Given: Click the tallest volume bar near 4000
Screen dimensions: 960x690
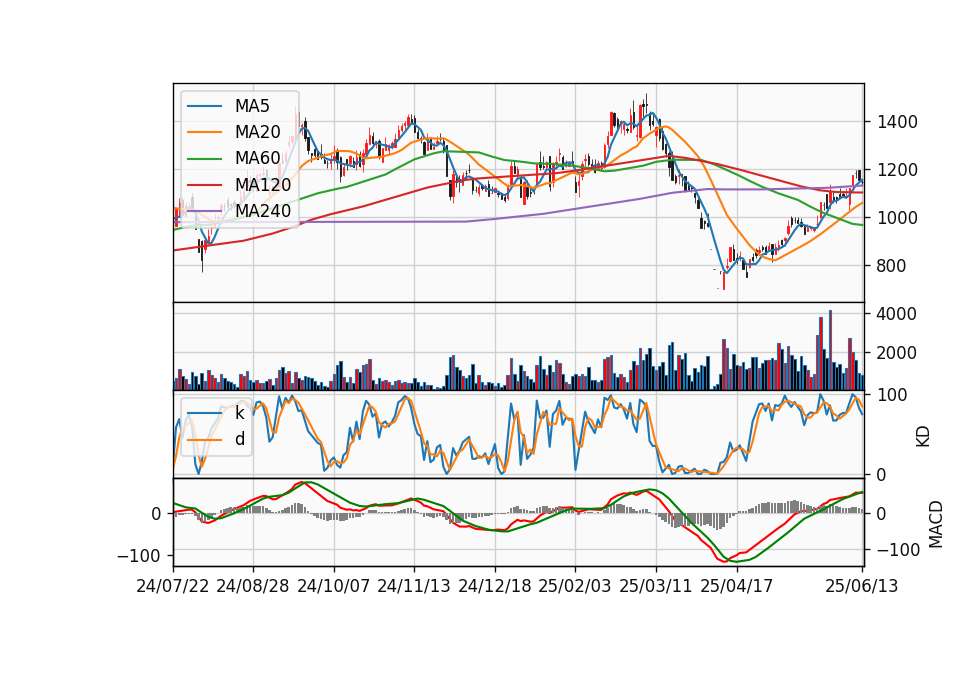Looking at the screenshot, I should (x=830, y=350).
